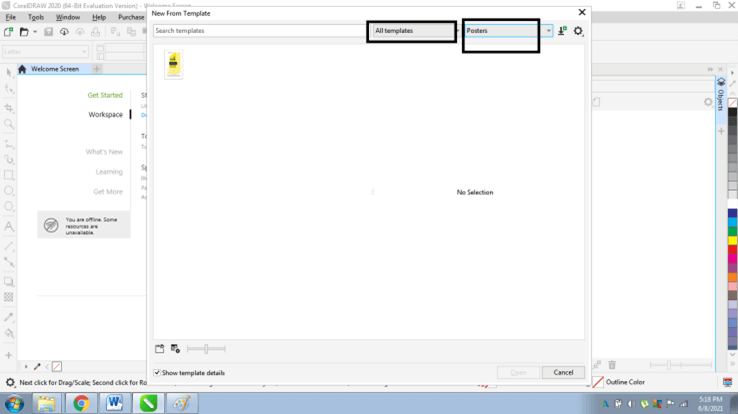Click the add template location icon
The width and height of the screenshot is (738, 414).
(175, 349)
